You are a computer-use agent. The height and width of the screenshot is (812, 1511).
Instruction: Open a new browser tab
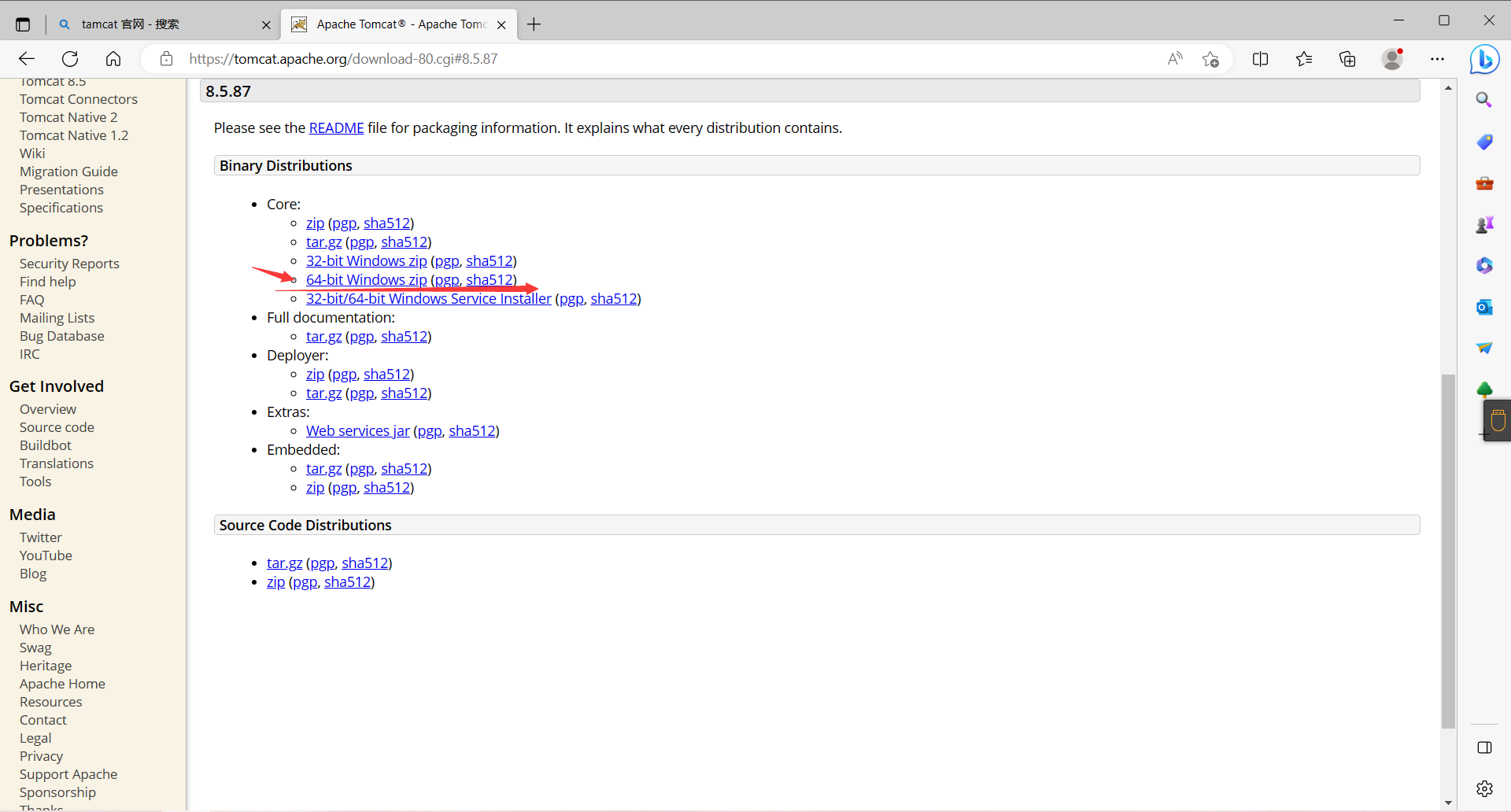(534, 24)
